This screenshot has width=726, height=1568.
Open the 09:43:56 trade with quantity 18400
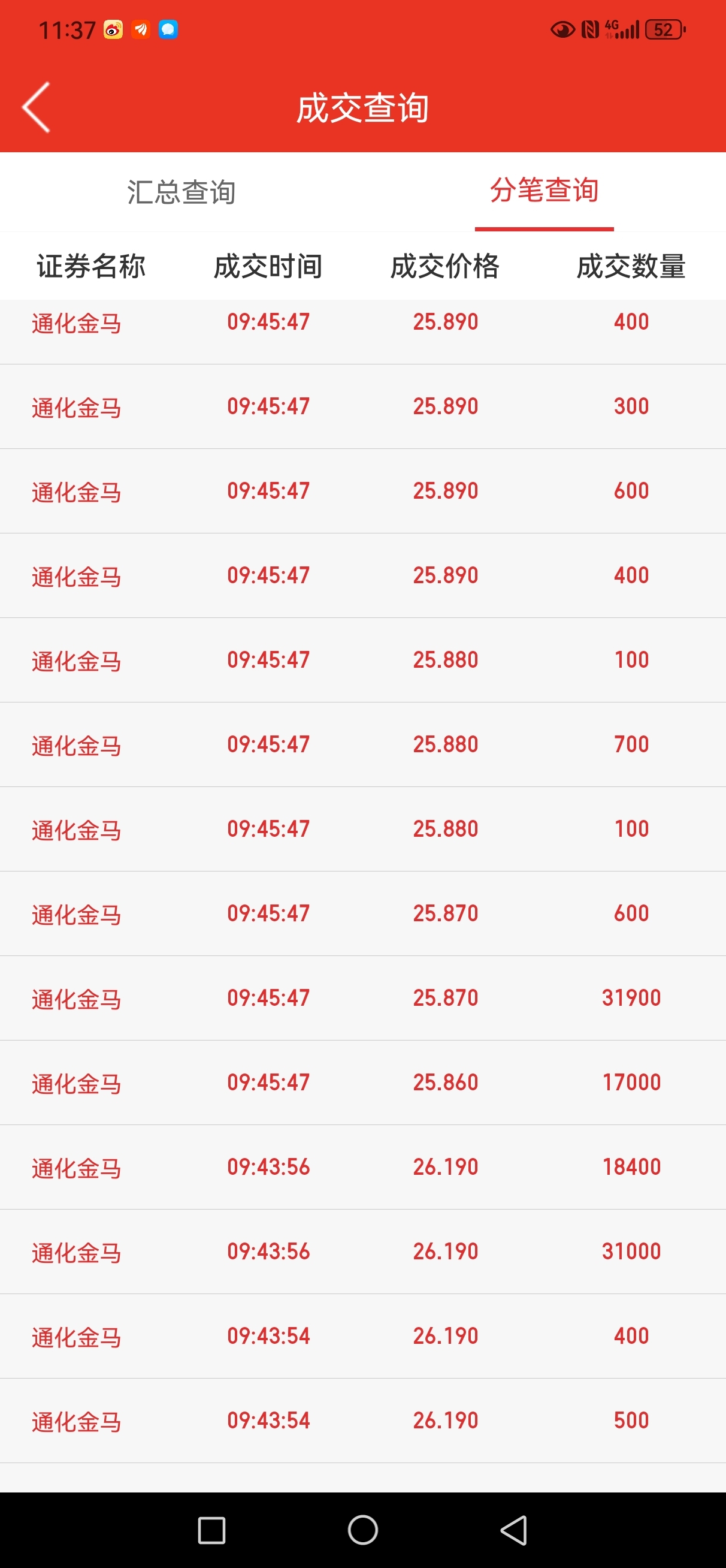362,1168
